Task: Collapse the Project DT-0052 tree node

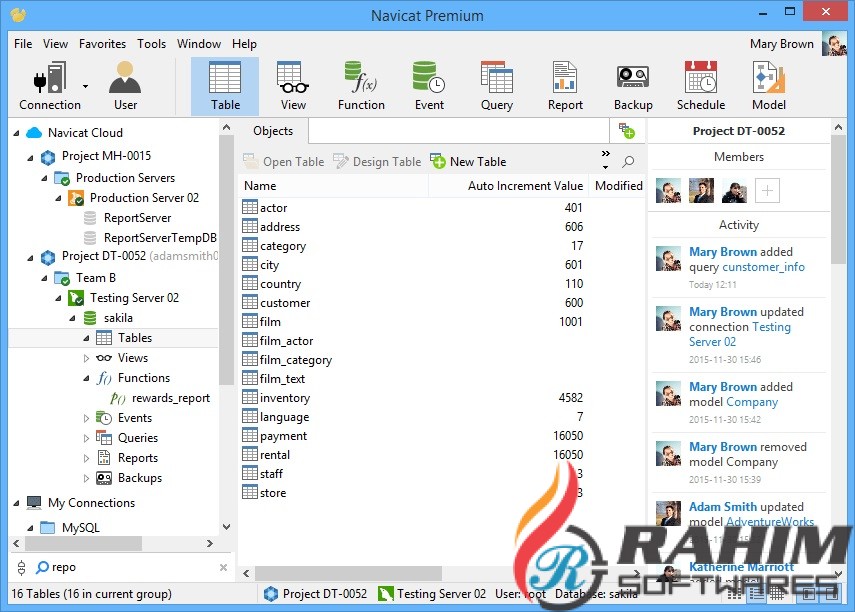Action: coord(31,258)
